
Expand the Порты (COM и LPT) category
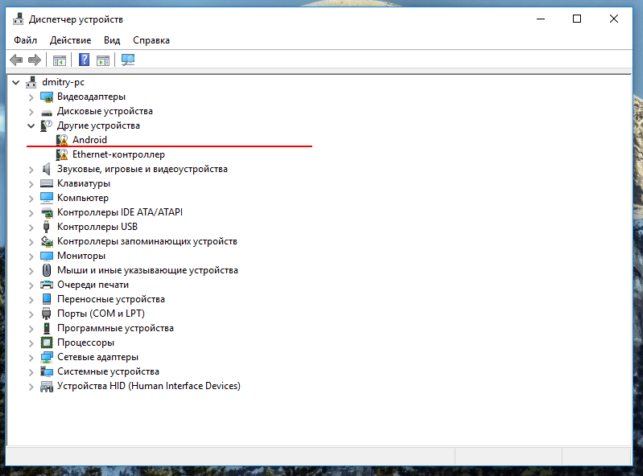[x=31, y=314]
